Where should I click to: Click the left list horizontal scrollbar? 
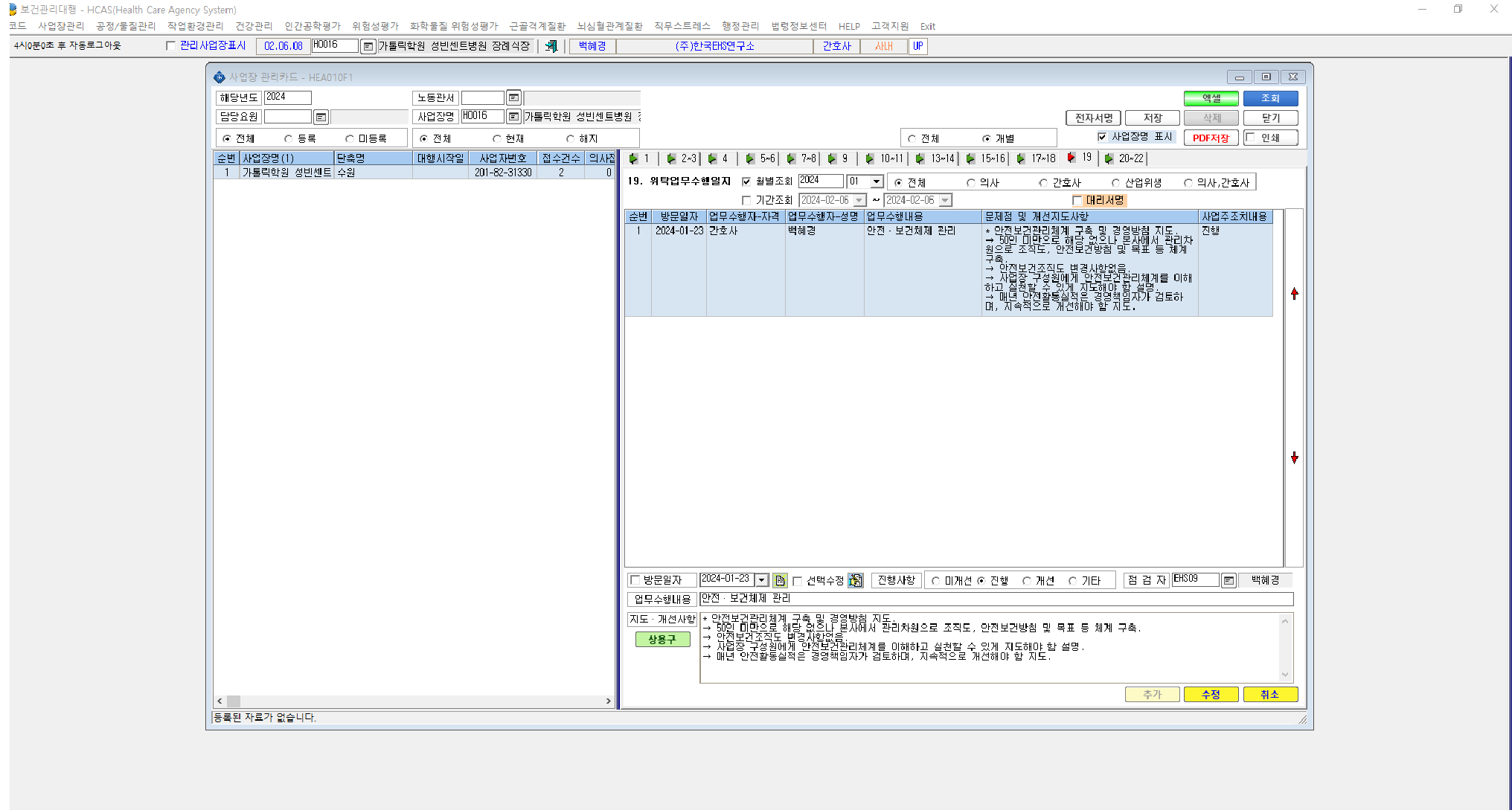pos(414,701)
